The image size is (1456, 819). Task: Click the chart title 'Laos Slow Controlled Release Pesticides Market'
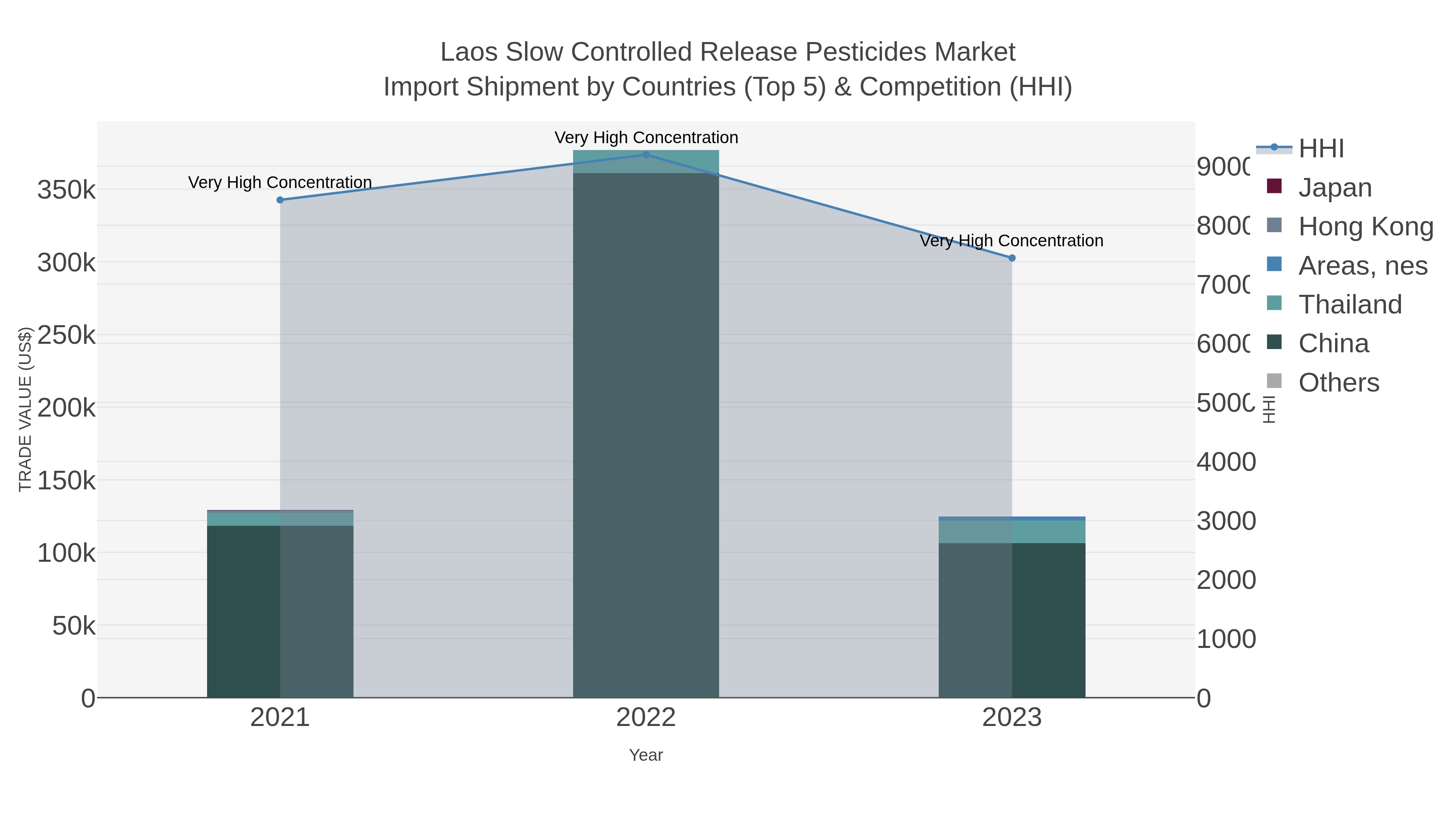coord(728,52)
